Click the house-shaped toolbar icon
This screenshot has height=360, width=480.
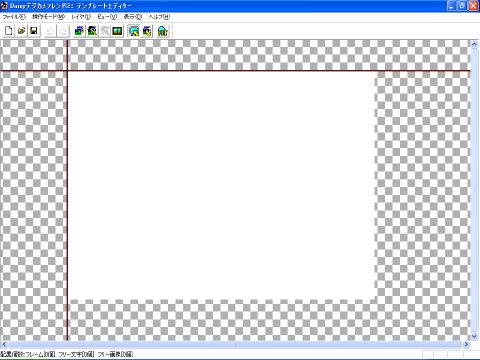[163, 31]
